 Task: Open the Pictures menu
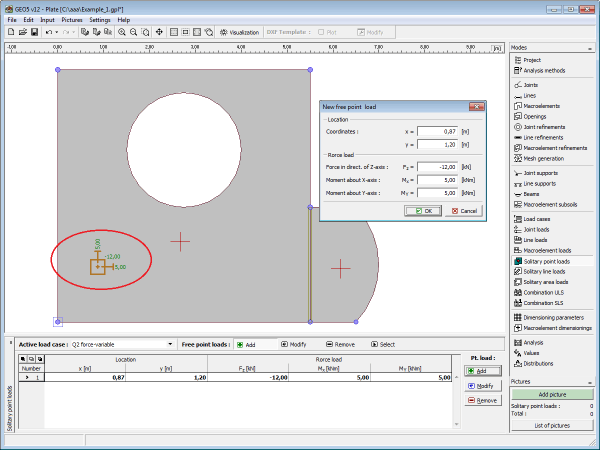coord(72,19)
